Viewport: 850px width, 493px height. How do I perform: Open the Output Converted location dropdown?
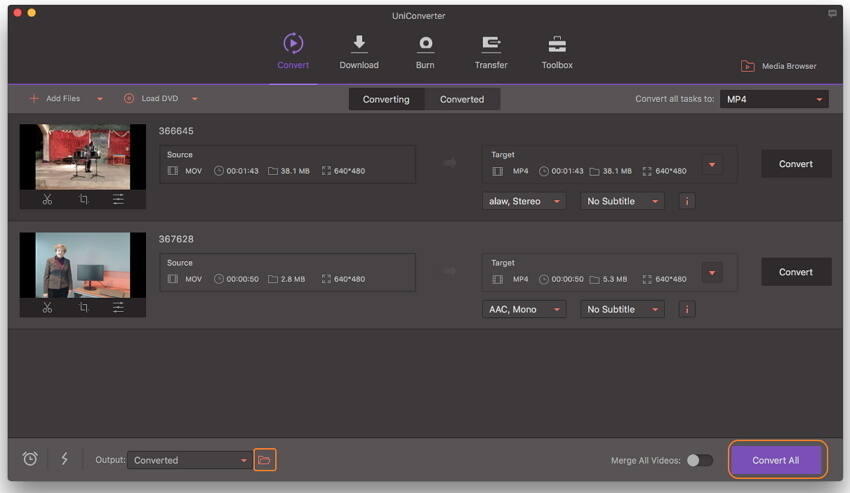click(x=189, y=460)
